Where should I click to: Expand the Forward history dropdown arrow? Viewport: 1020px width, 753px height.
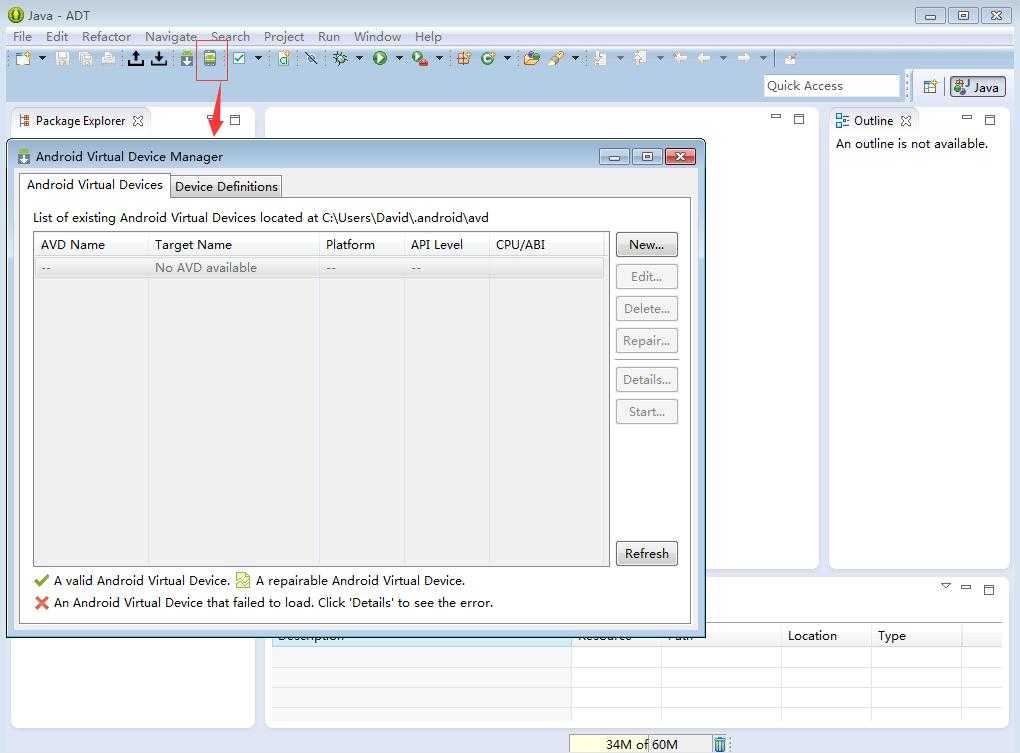point(762,59)
